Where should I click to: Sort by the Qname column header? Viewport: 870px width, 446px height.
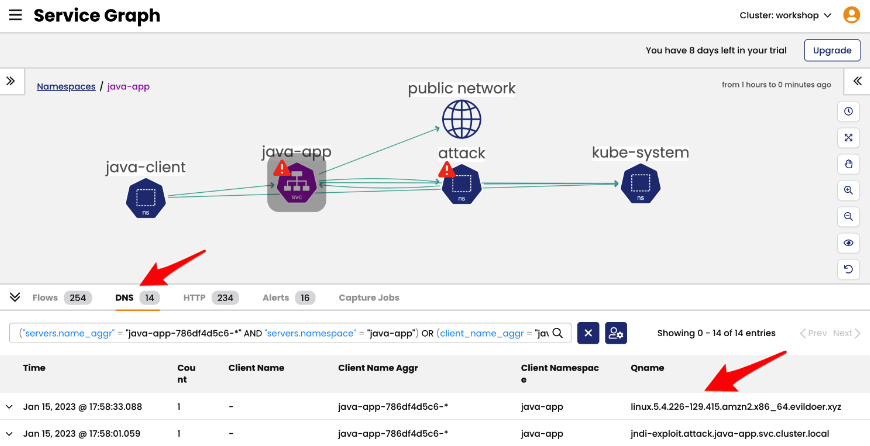pyautogui.click(x=647, y=368)
